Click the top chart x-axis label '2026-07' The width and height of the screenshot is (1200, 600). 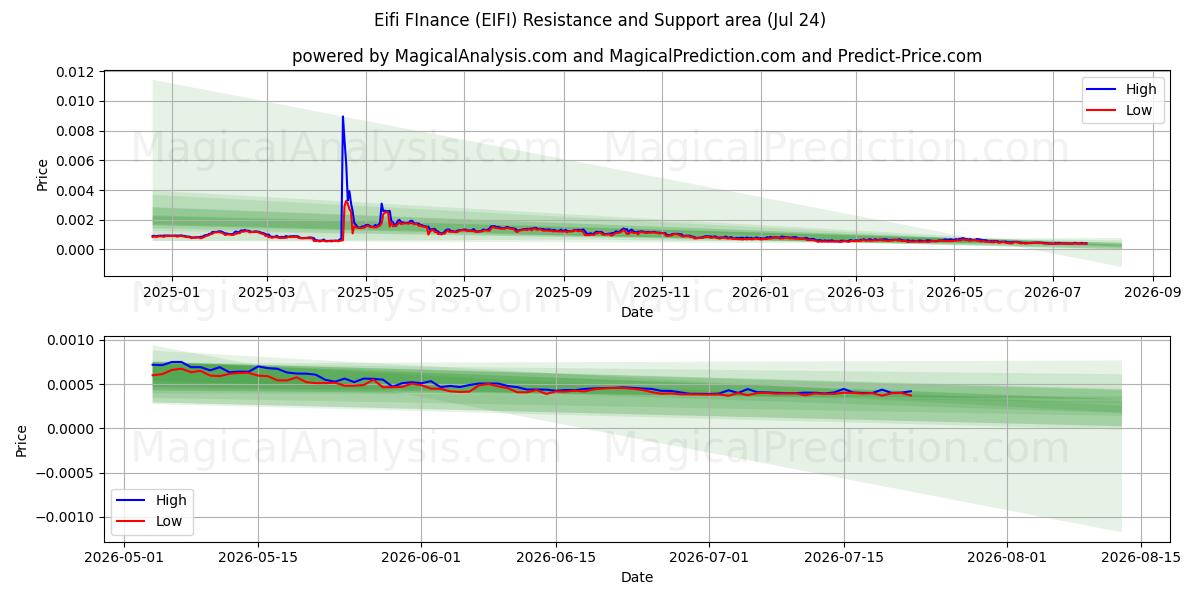click(1052, 292)
